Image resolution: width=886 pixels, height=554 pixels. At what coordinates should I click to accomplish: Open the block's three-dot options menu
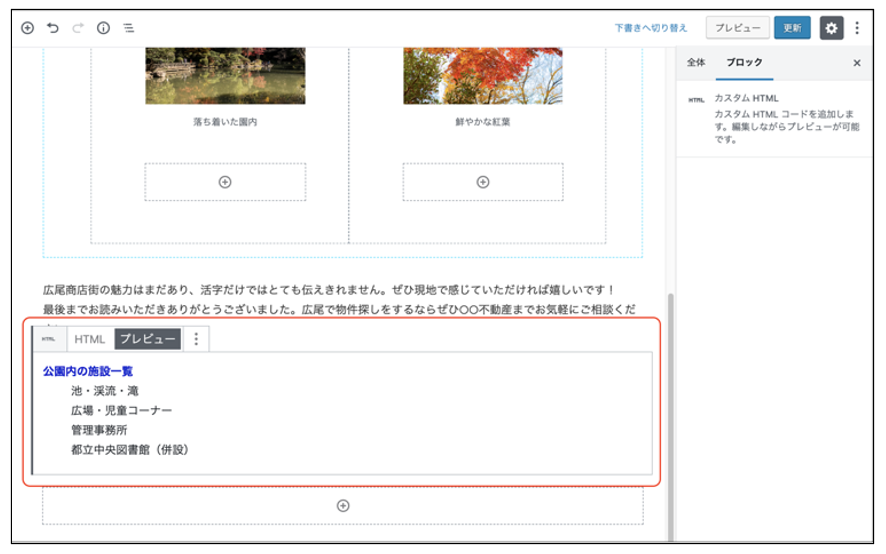[196, 339]
